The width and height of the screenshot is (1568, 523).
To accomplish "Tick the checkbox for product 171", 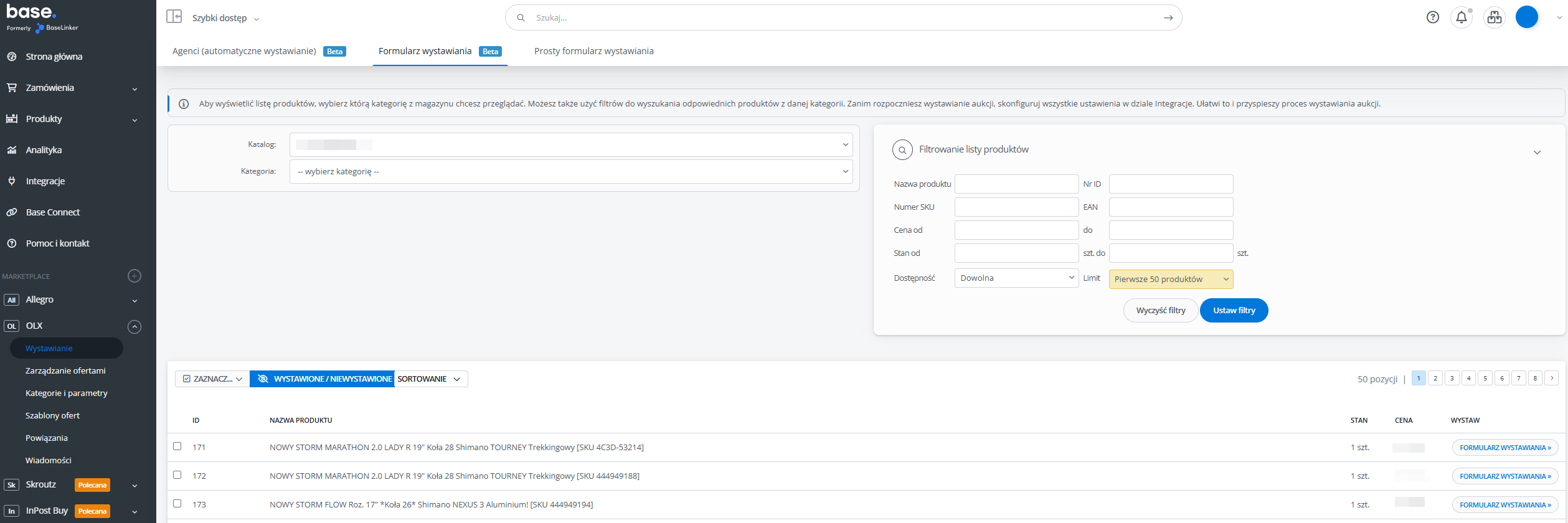I will pos(177,446).
